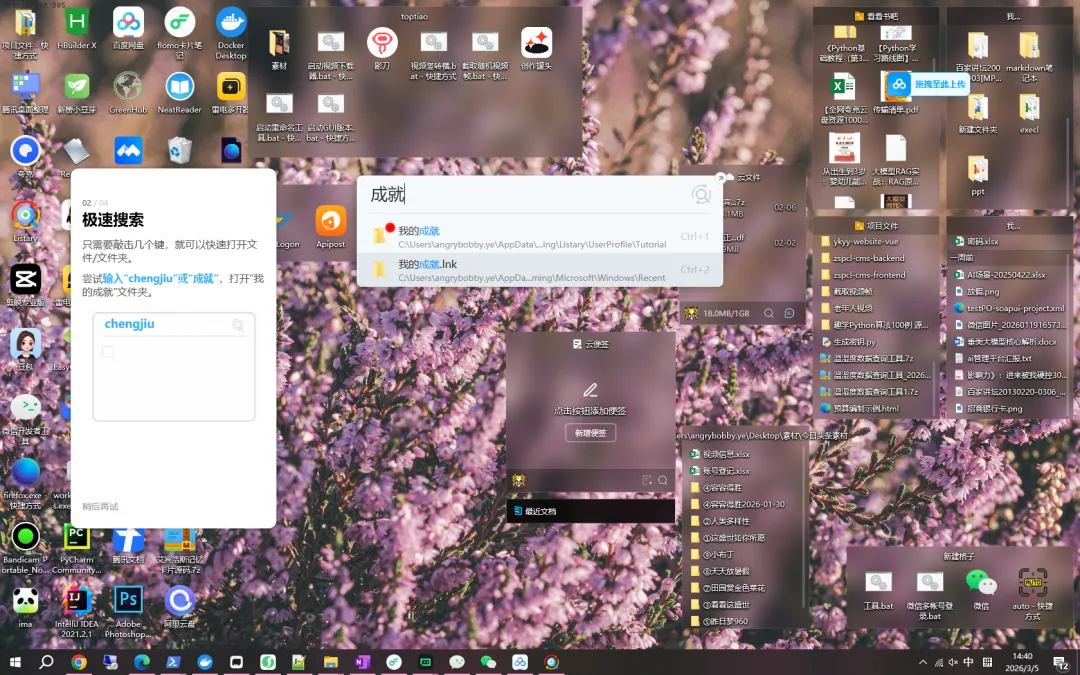Click the pencil icon in 云便签 panel
This screenshot has height=675, width=1080.
pos(590,391)
